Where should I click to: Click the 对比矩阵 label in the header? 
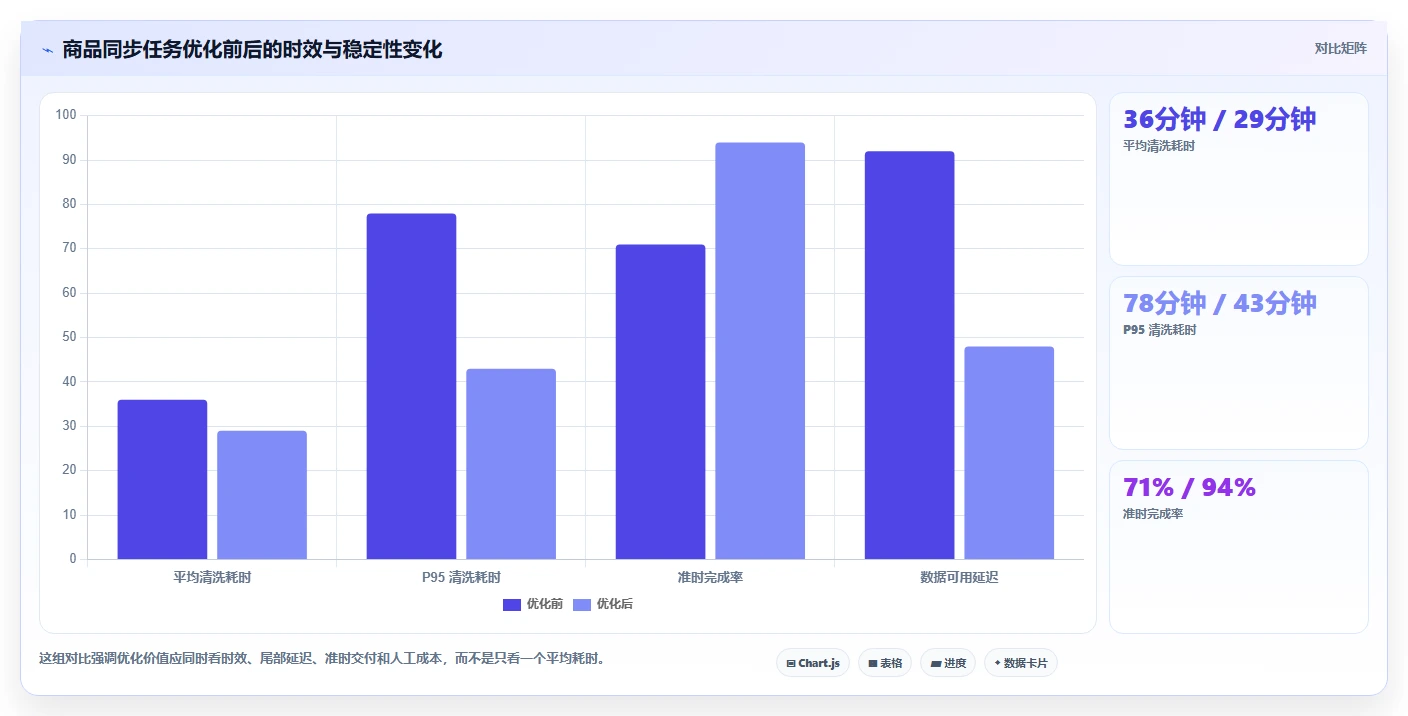[x=1340, y=48]
